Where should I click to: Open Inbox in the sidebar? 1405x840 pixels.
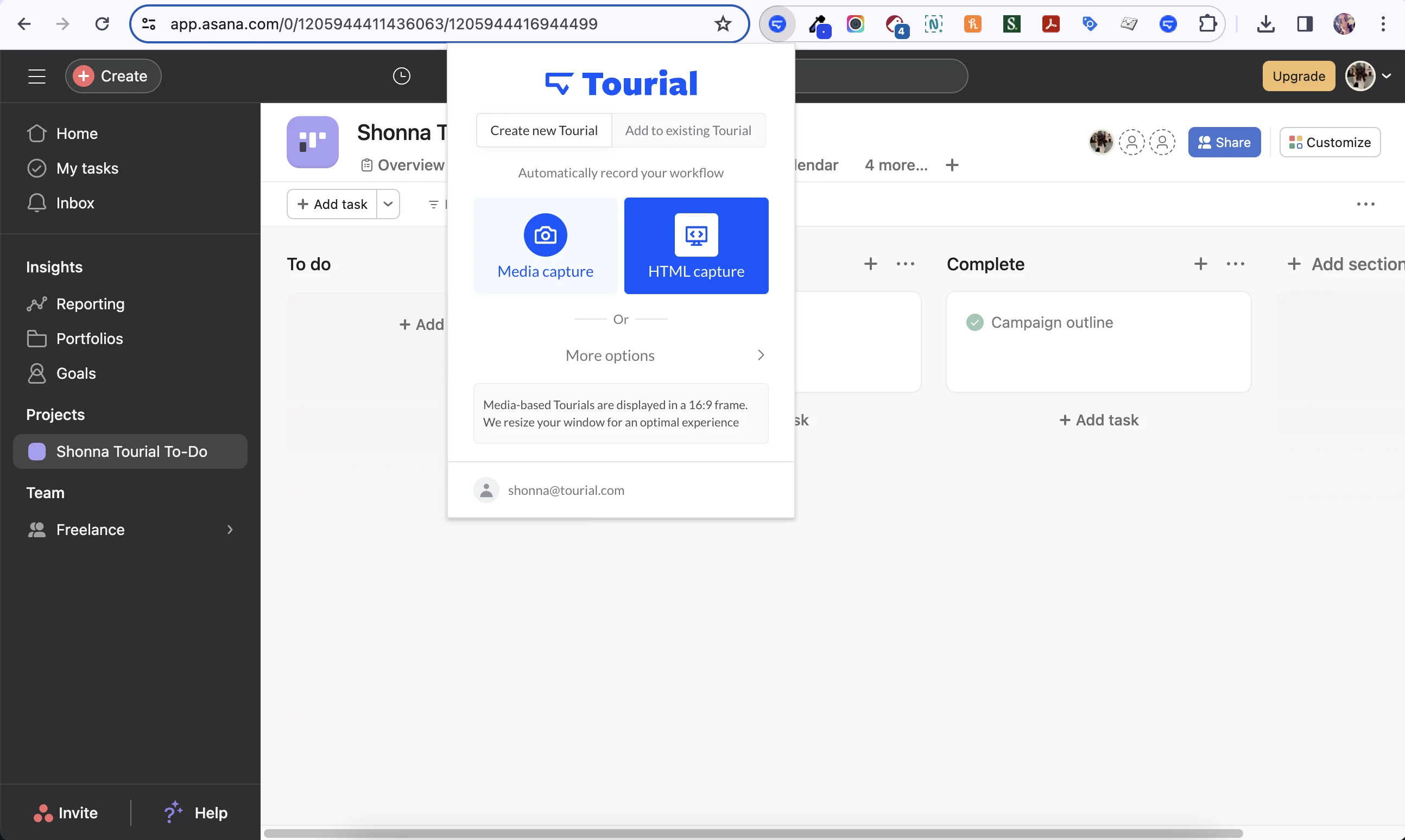(x=130, y=202)
